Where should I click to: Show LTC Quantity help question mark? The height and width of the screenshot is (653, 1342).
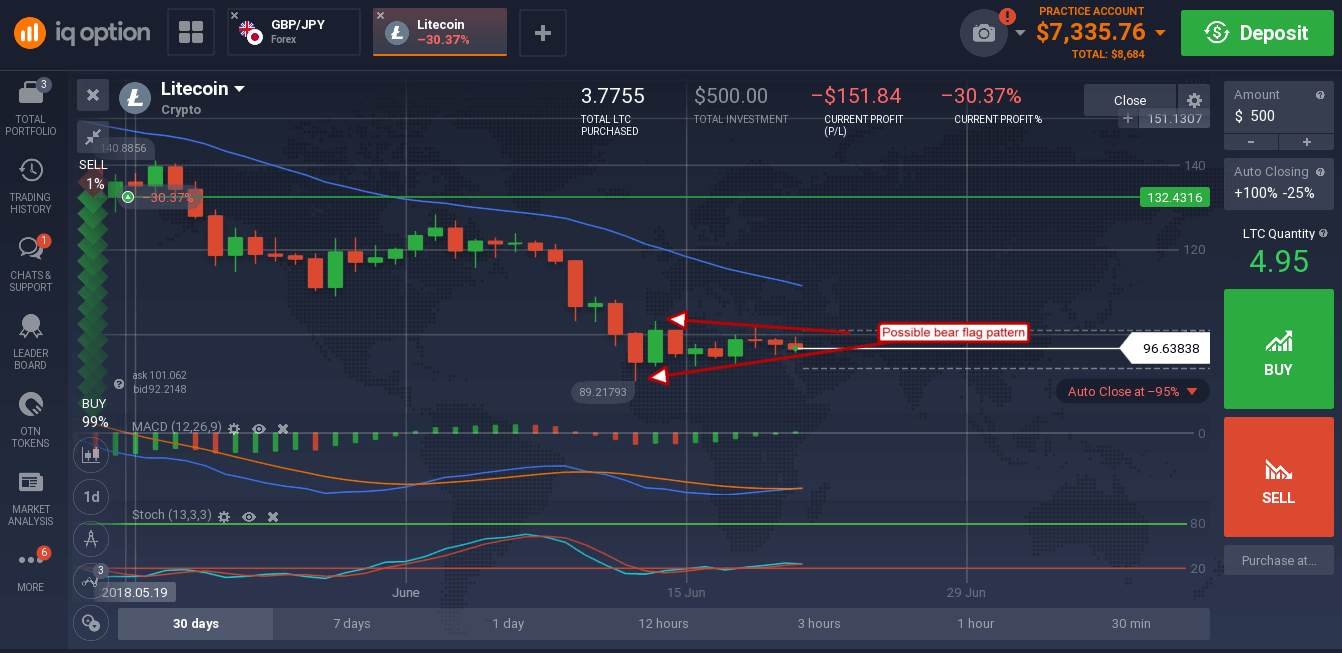pyautogui.click(x=1324, y=234)
